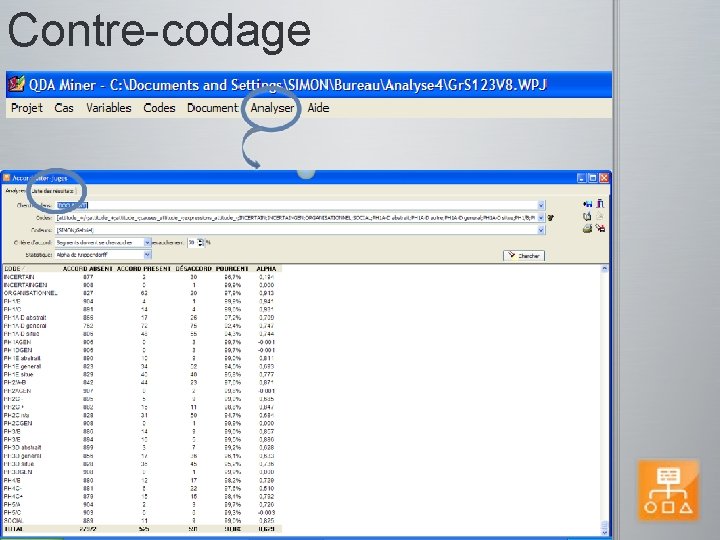Screen dimensions: 720x540
Task: Click the greyed document icon
Action: pos(600,216)
